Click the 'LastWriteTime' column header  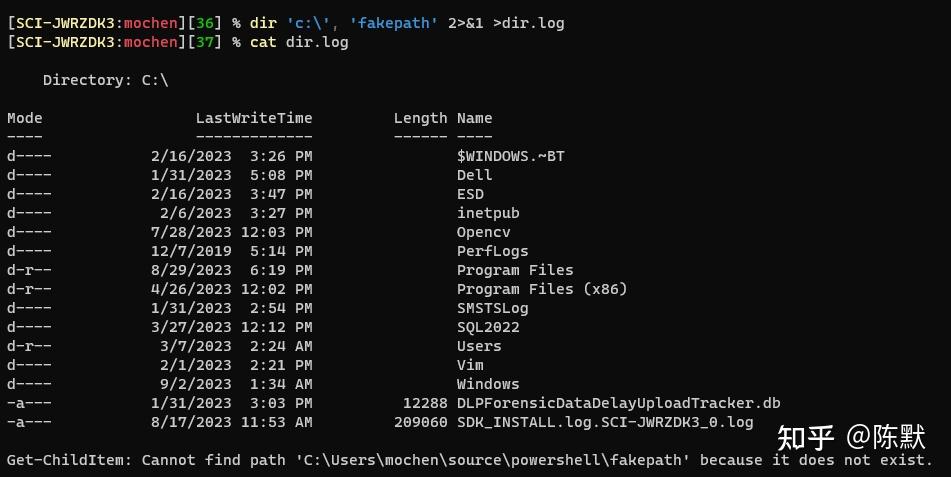pyautogui.click(x=254, y=118)
